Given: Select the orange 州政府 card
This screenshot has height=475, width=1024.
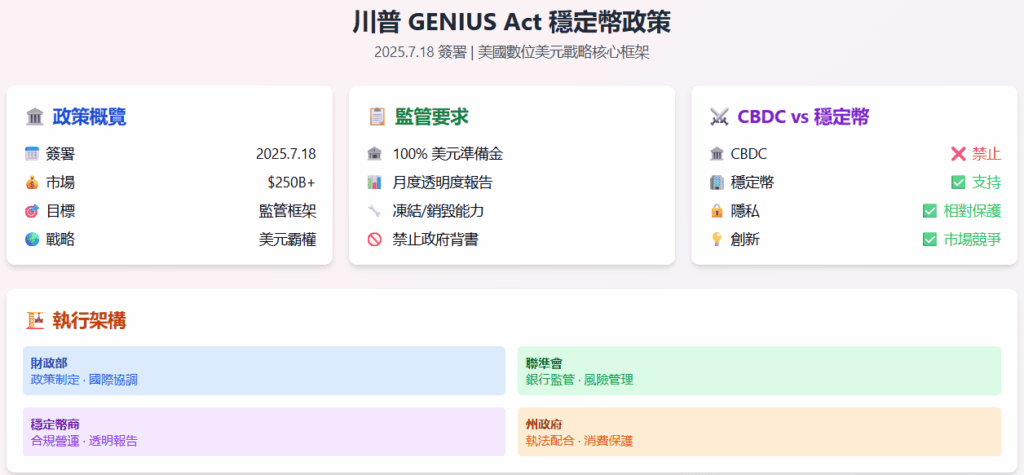Looking at the screenshot, I should [759, 432].
